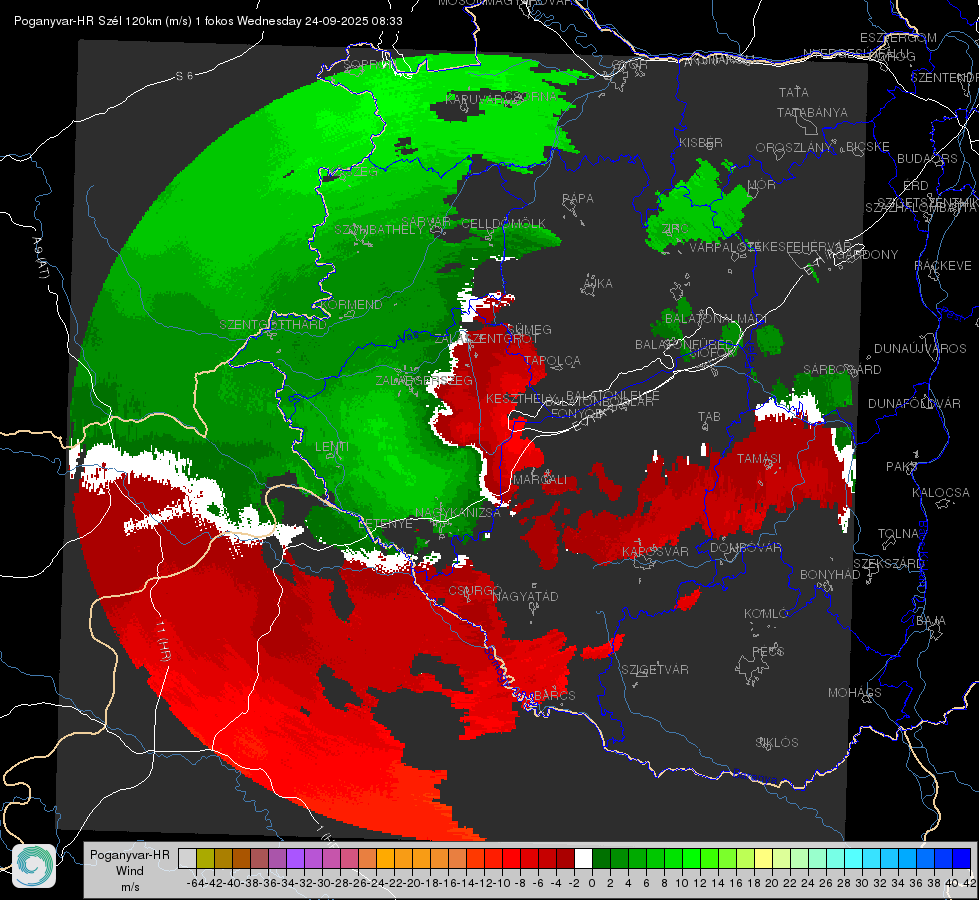Click the OROSZLANY city label
This screenshot has height=900, width=979.
pyautogui.click(x=794, y=148)
